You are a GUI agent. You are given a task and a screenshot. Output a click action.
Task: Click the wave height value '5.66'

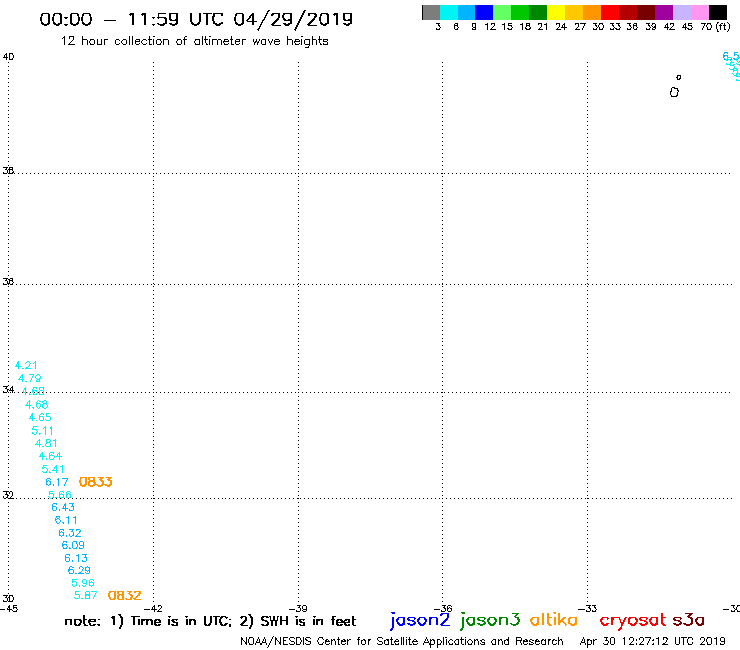[x=60, y=495]
